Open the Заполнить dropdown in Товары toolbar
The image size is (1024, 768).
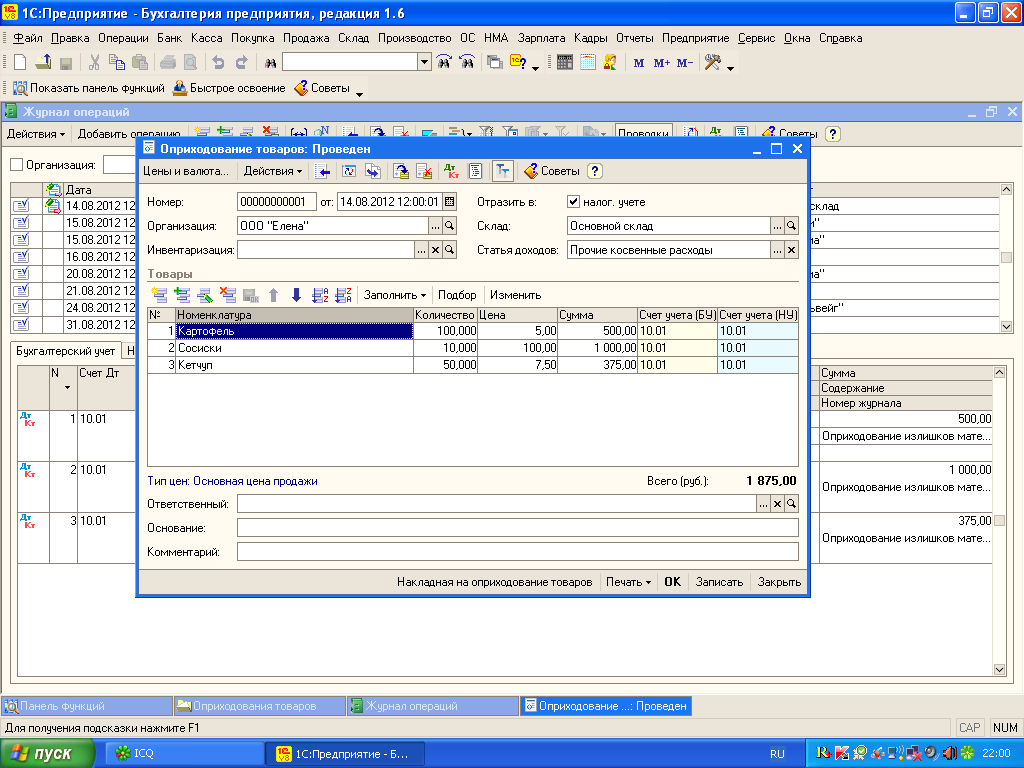click(x=394, y=295)
